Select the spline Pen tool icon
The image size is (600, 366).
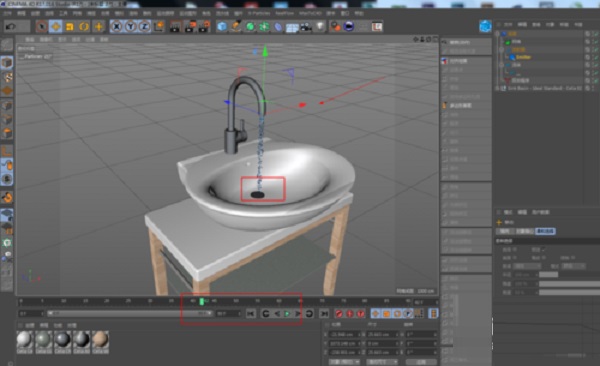click(236, 26)
